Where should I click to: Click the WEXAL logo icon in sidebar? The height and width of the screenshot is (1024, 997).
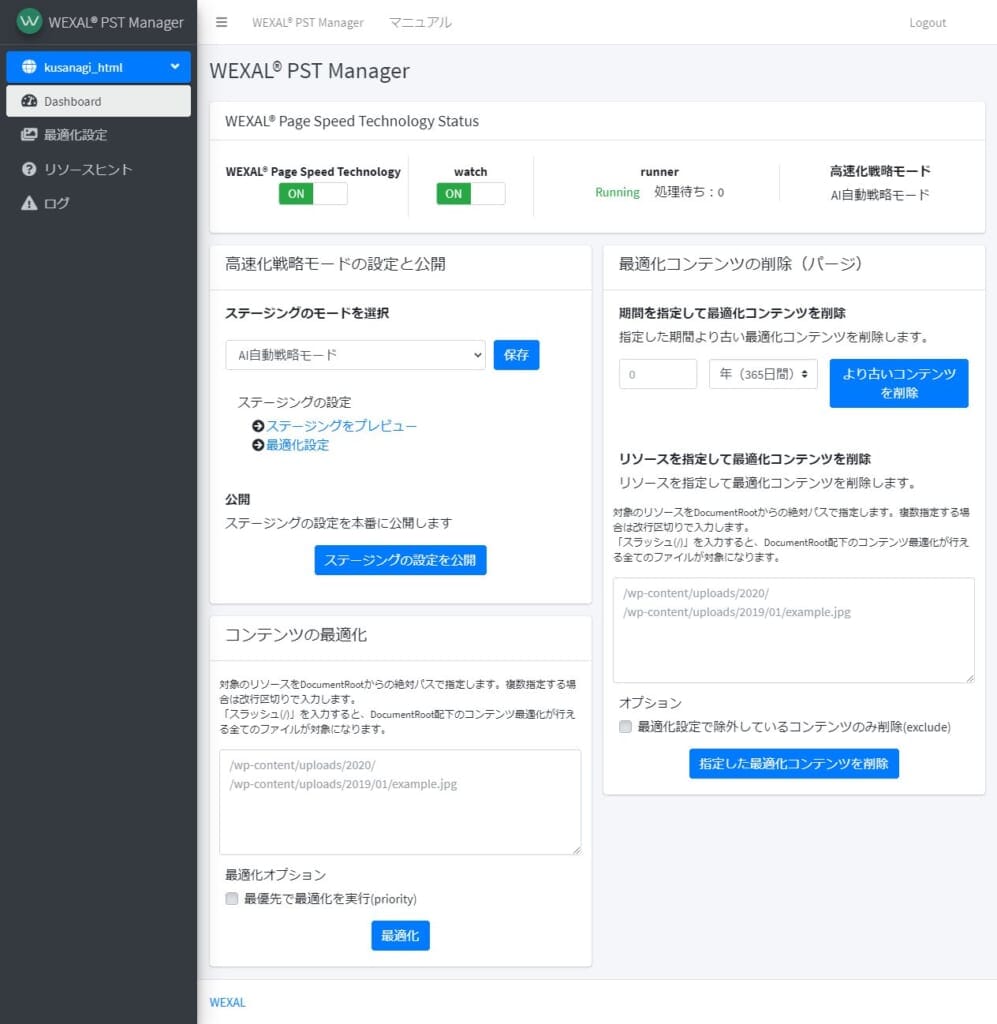[29, 22]
